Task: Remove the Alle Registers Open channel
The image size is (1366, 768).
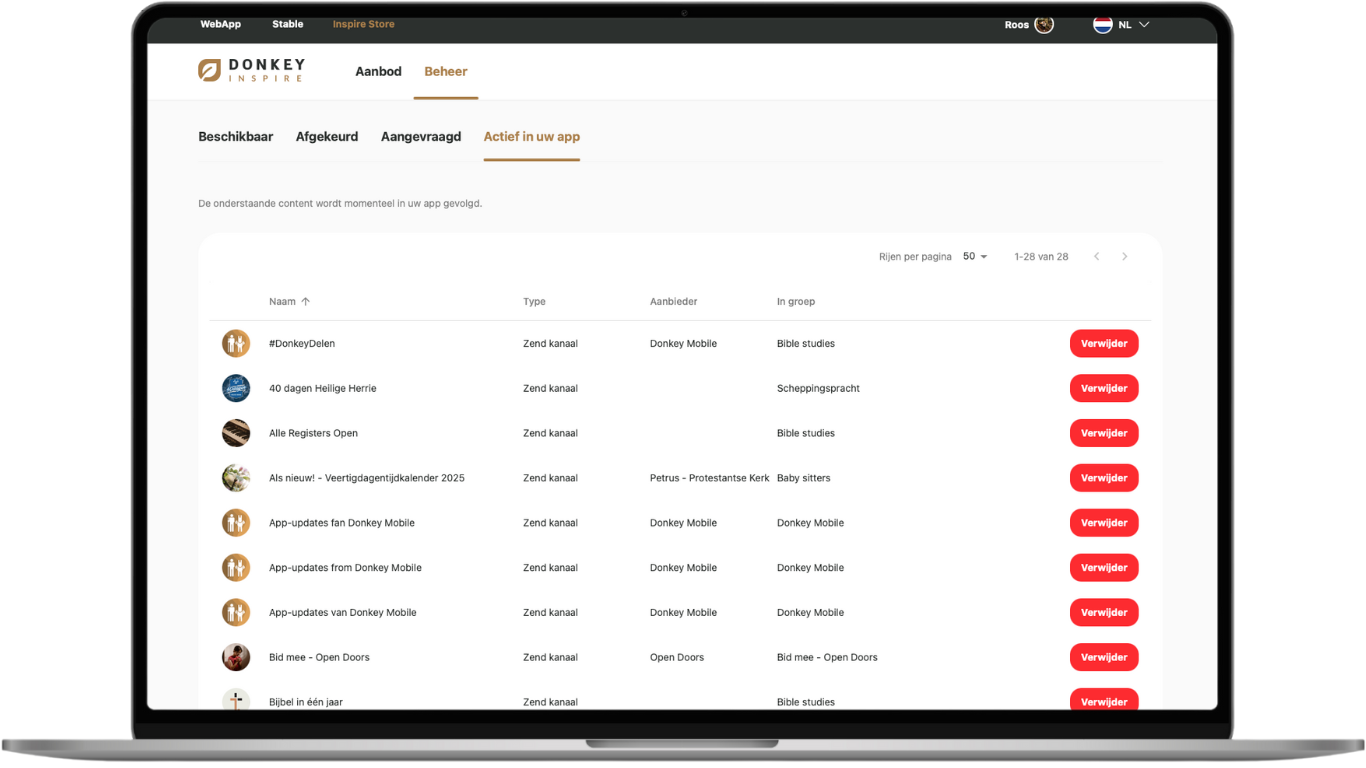Action: 1104,433
